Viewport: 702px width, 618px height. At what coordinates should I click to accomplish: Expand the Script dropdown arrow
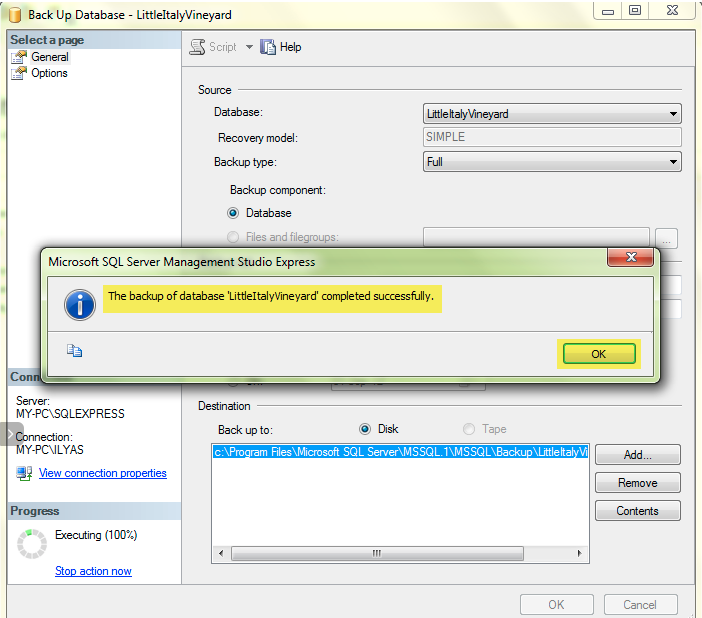point(249,47)
